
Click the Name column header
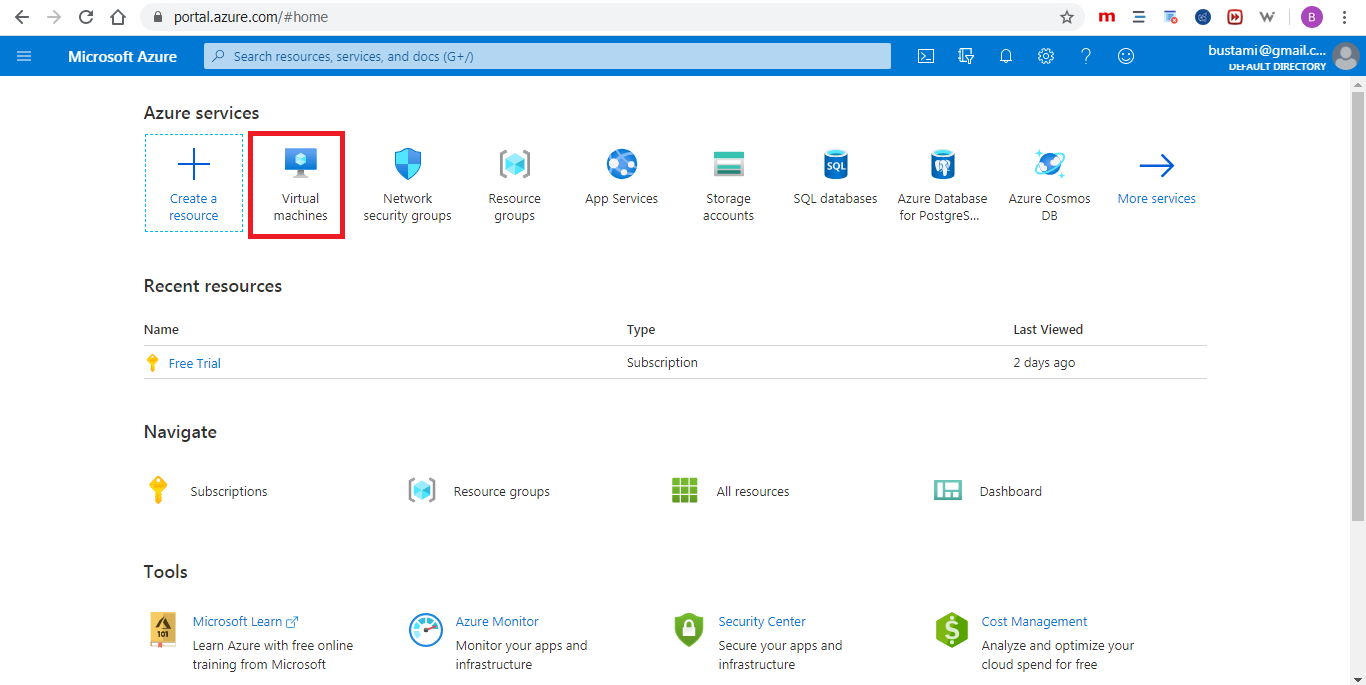click(x=161, y=329)
